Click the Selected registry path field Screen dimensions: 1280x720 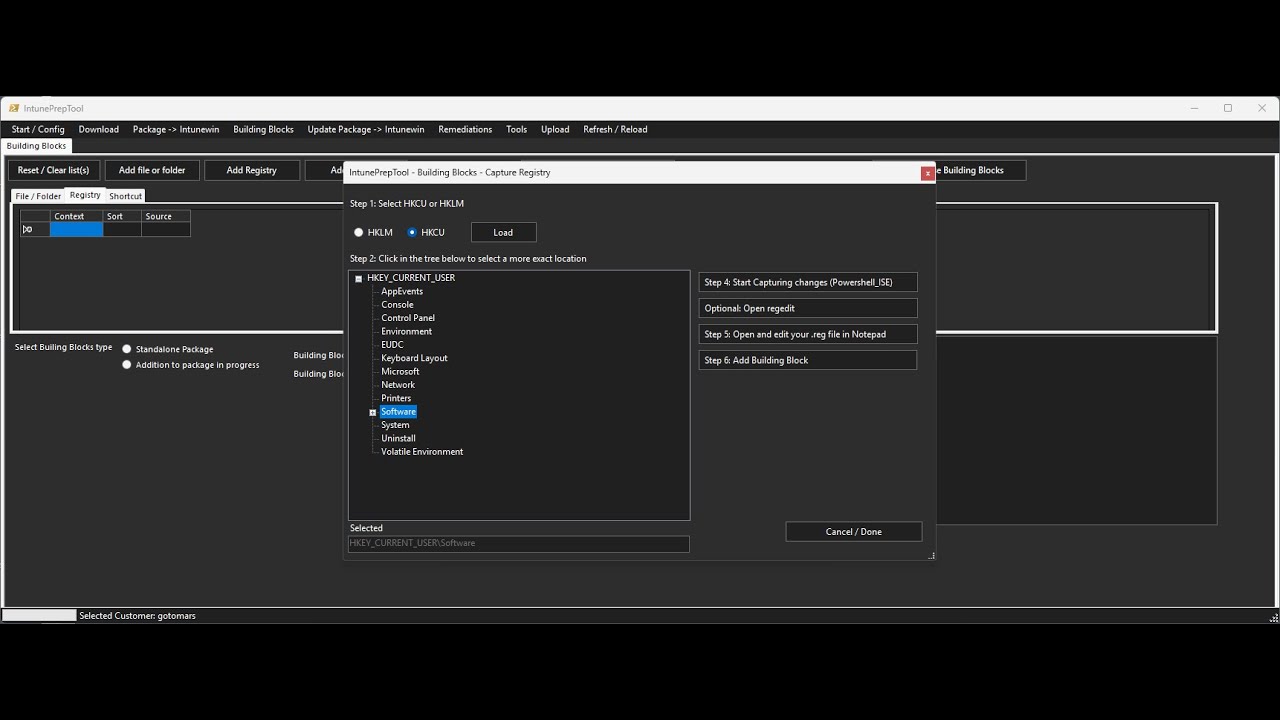518,543
